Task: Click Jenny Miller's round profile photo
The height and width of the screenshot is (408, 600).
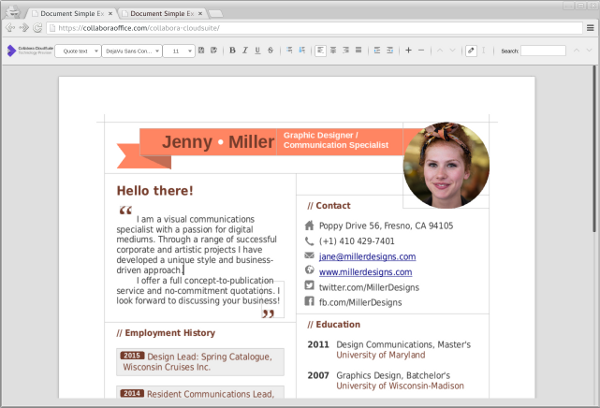Action: (446, 165)
